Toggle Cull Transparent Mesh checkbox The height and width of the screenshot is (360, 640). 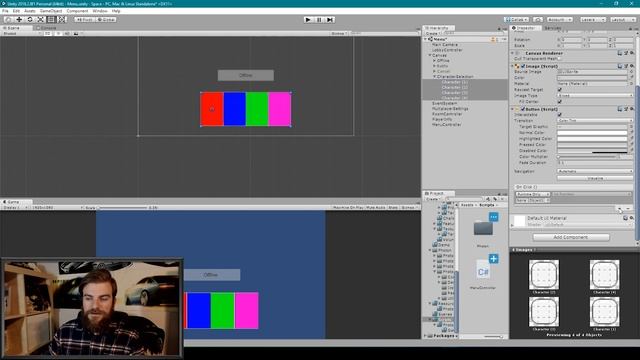[x=560, y=59]
